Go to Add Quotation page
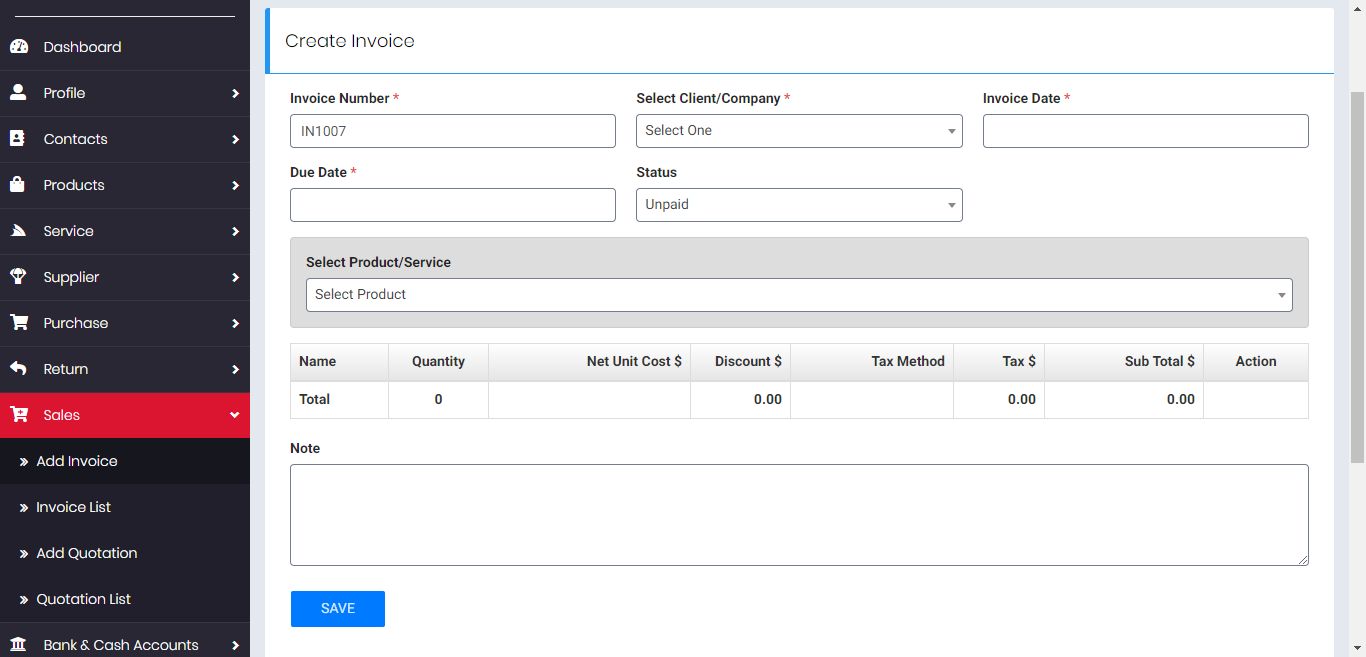Screen dimensions: 1366x657 coord(87,553)
